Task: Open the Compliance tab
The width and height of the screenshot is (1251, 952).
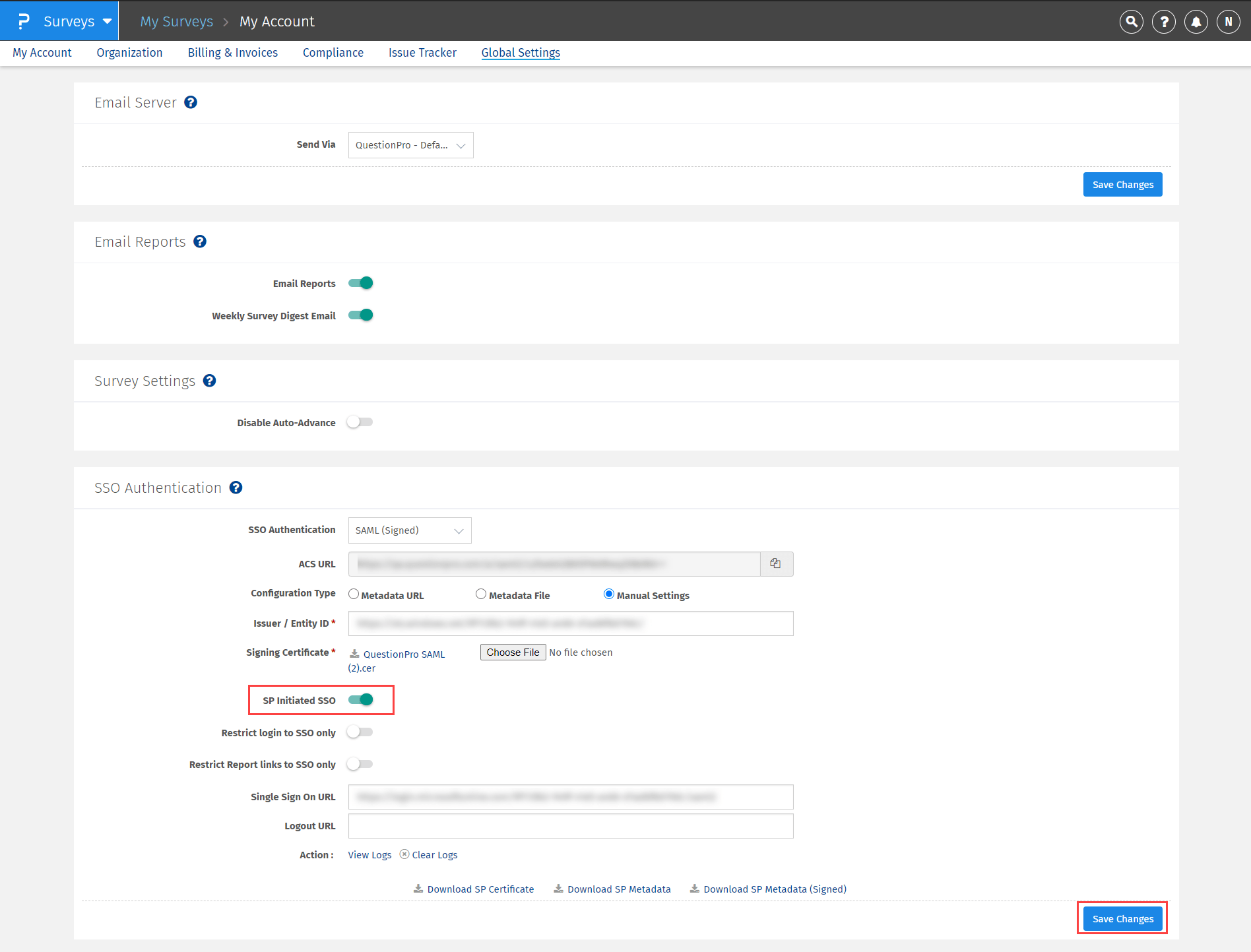Action: tap(333, 53)
